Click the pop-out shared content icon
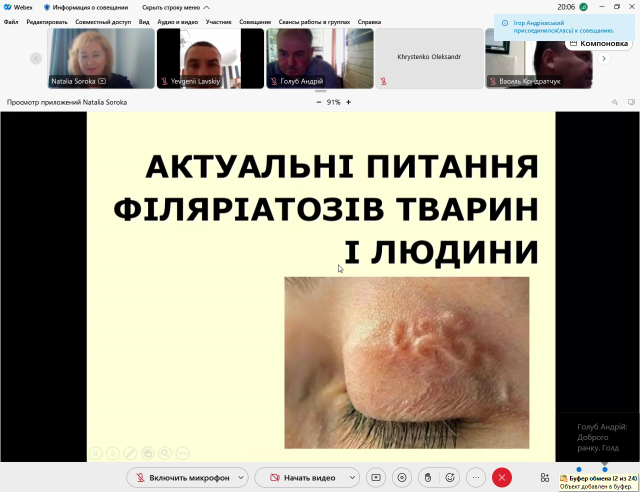Image resolution: width=640 pixels, height=492 pixels. 631,102
